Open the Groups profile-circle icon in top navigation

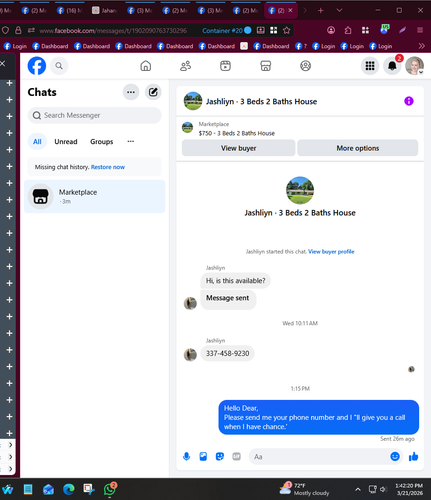click(x=305, y=66)
